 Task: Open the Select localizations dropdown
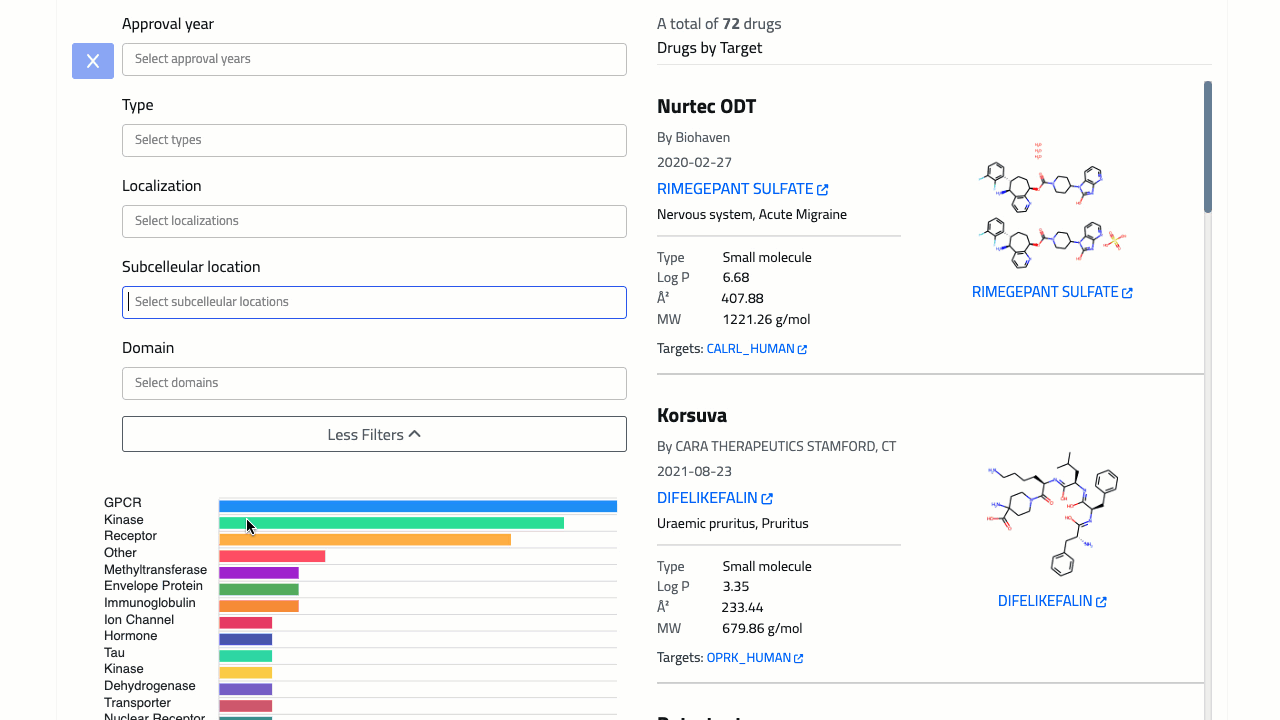click(374, 221)
